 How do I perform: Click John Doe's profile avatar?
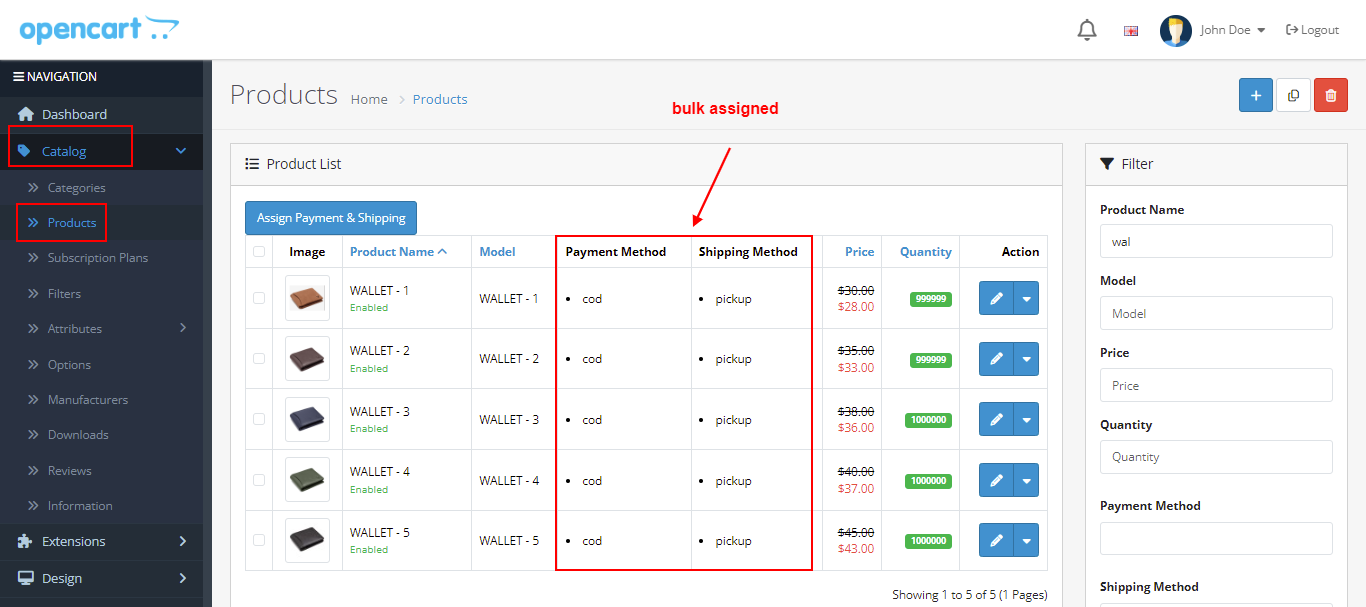(x=1176, y=30)
